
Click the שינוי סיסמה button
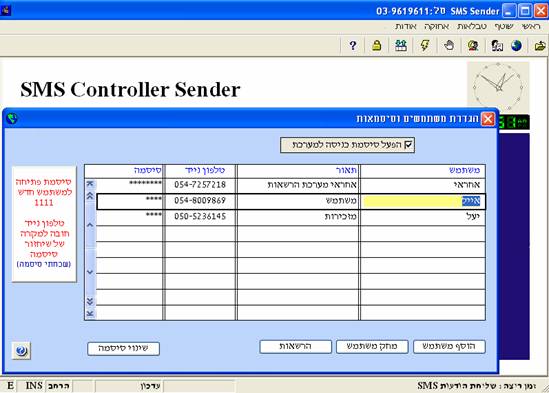pos(123,349)
